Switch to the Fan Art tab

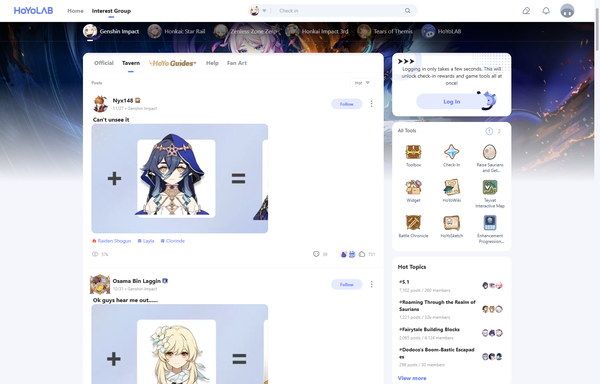coord(237,63)
